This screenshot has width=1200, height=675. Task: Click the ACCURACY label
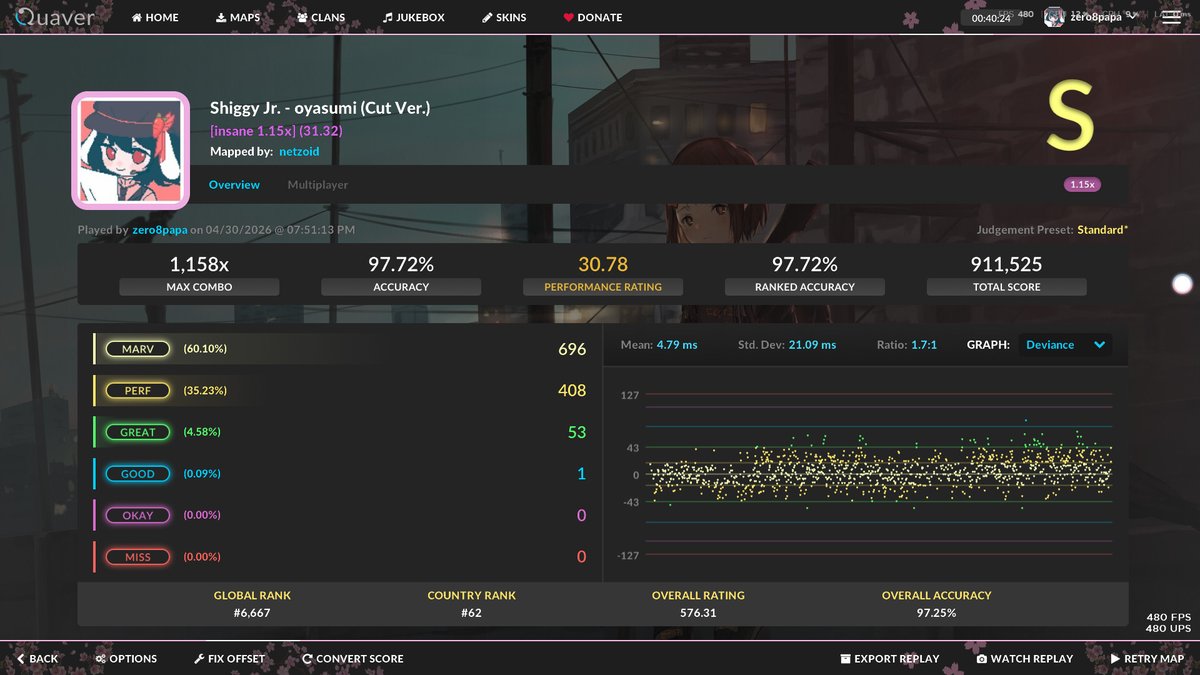pos(401,287)
